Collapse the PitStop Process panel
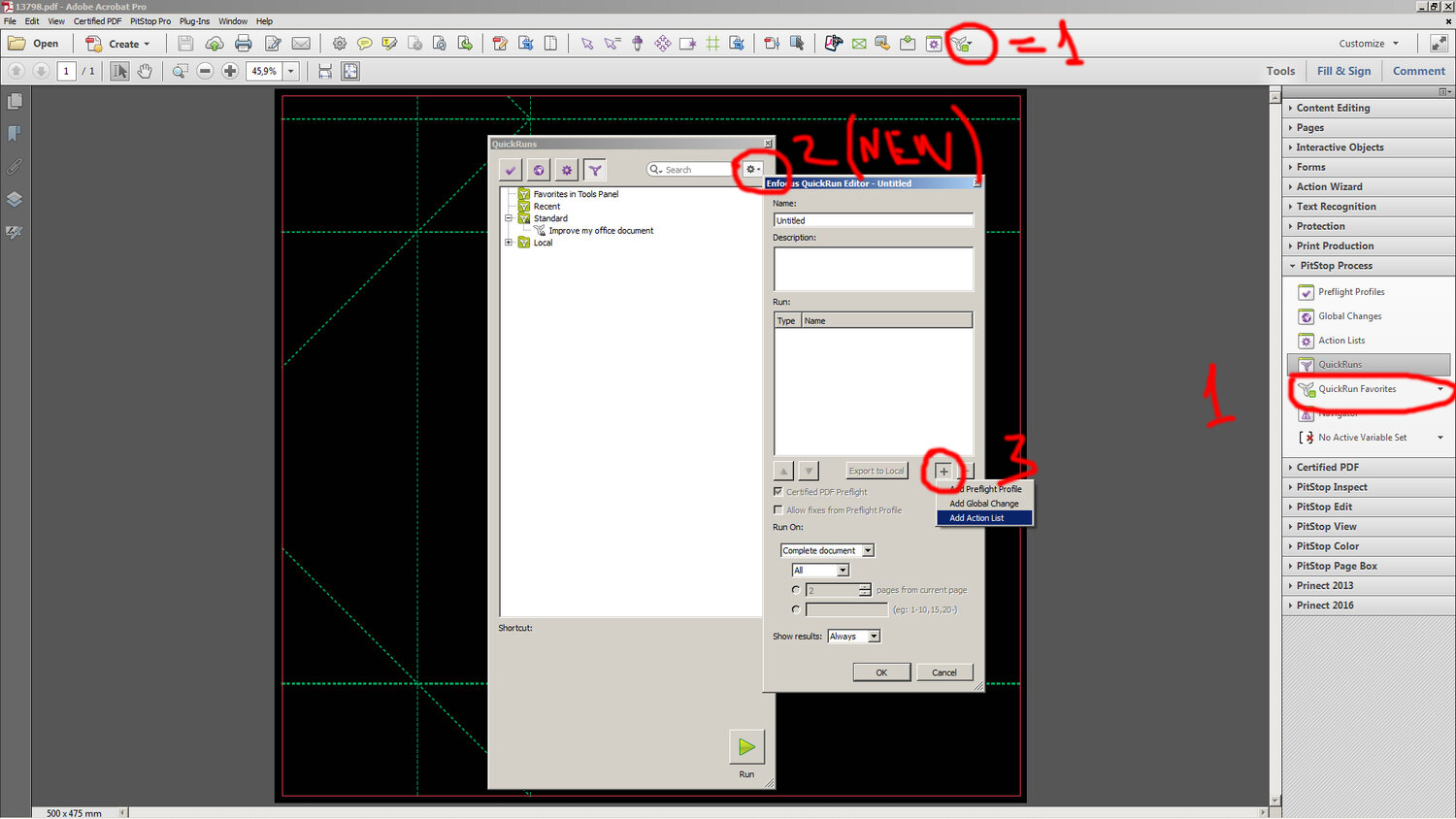The height and width of the screenshot is (819, 1456). (x=1368, y=266)
